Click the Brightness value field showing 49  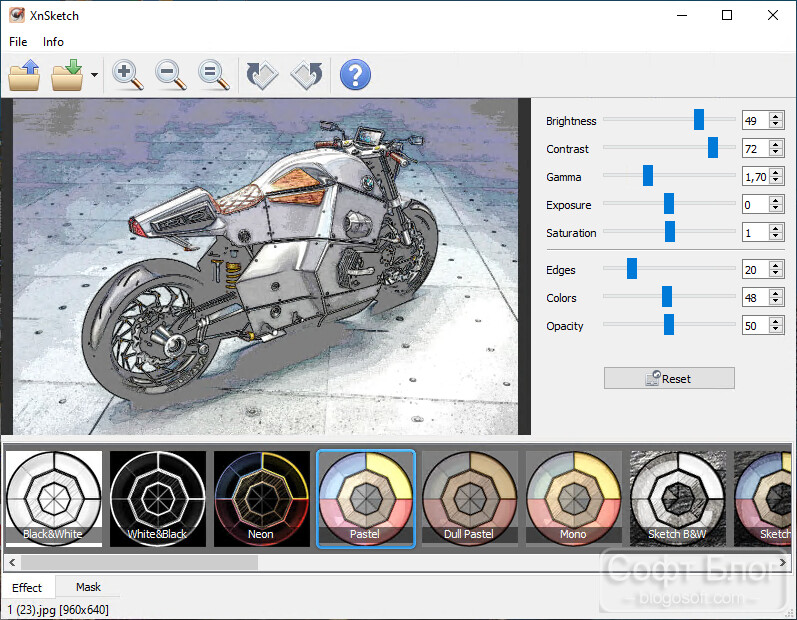pos(755,120)
